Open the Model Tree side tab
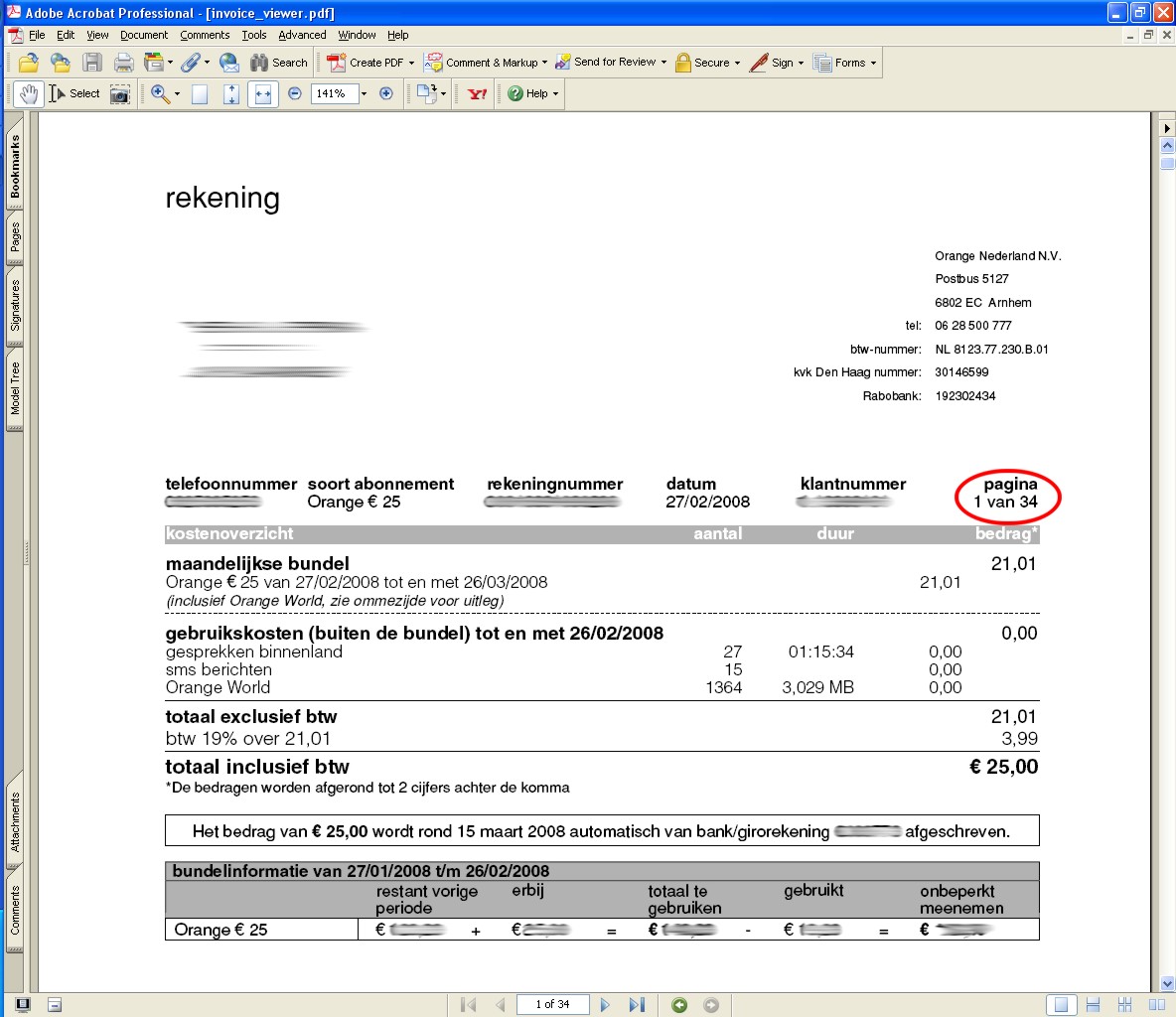Image resolution: width=1176 pixels, height=1017 pixels. 15,389
